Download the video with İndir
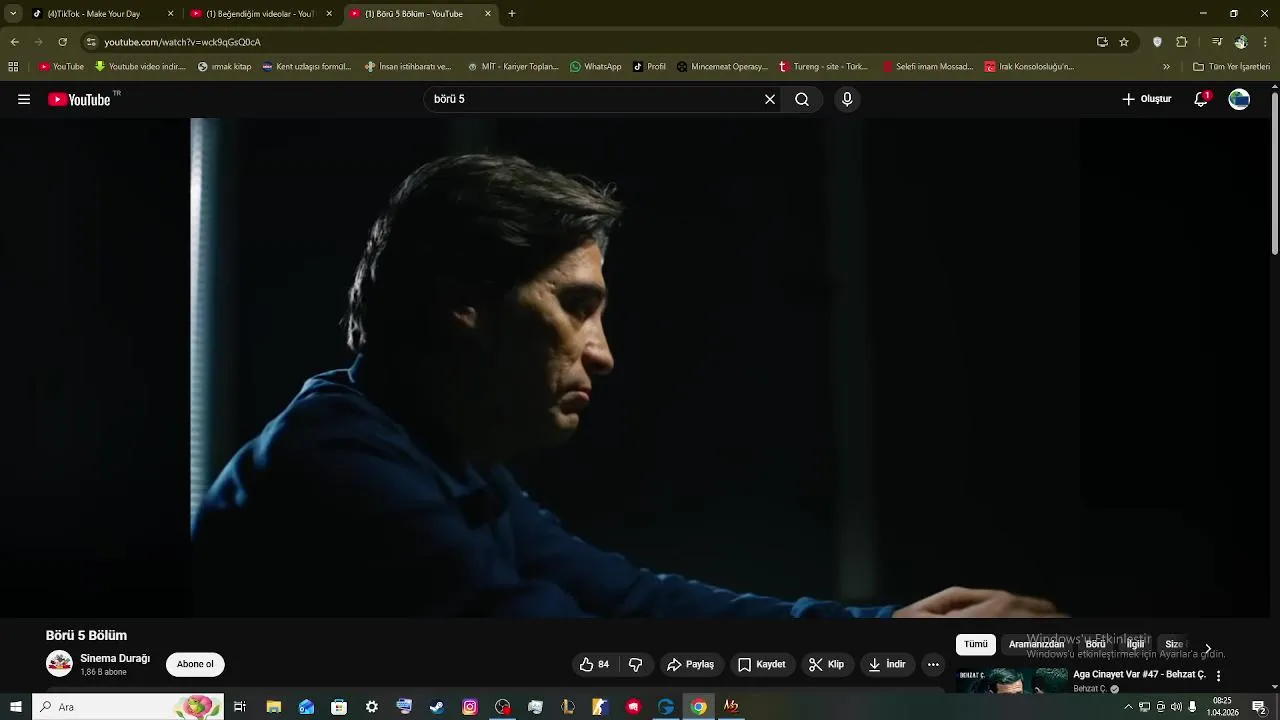Image resolution: width=1280 pixels, height=720 pixels. pos(887,664)
